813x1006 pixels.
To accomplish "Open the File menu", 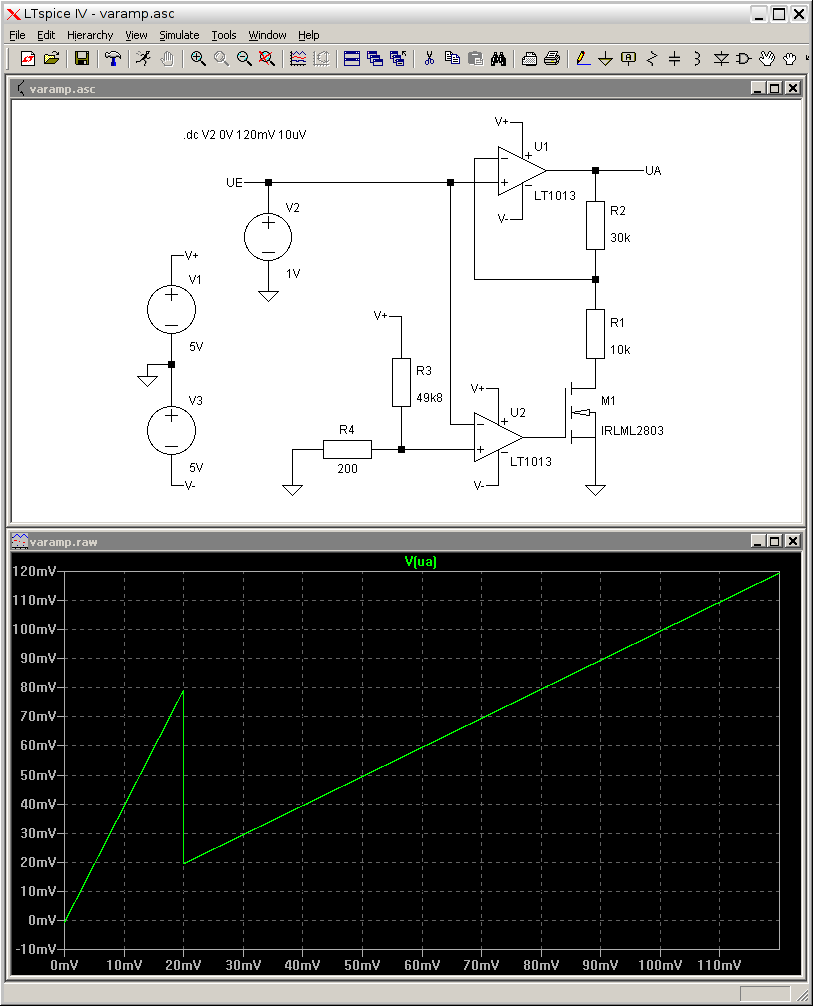I will click(17, 35).
